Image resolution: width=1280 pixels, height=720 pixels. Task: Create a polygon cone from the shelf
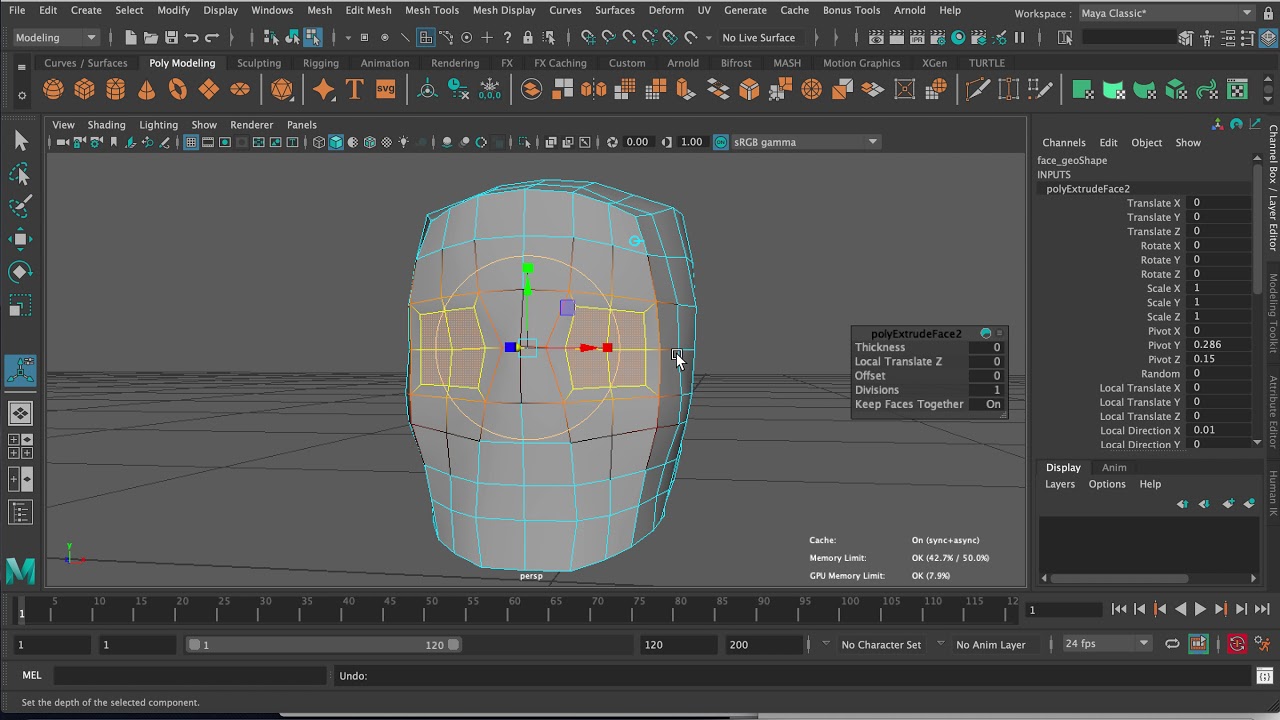[x=146, y=90]
